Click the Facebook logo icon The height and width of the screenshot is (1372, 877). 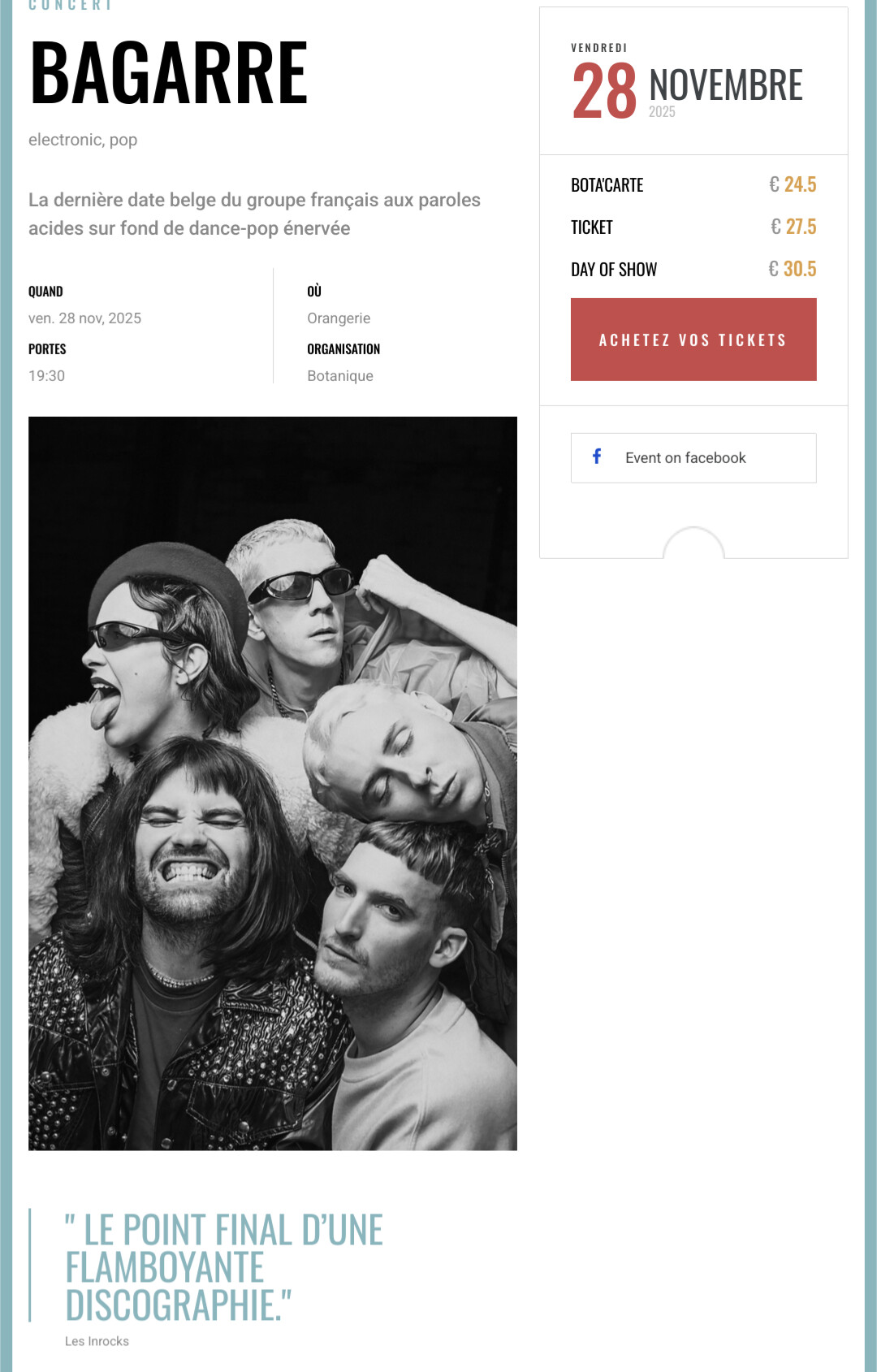tap(597, 457)
